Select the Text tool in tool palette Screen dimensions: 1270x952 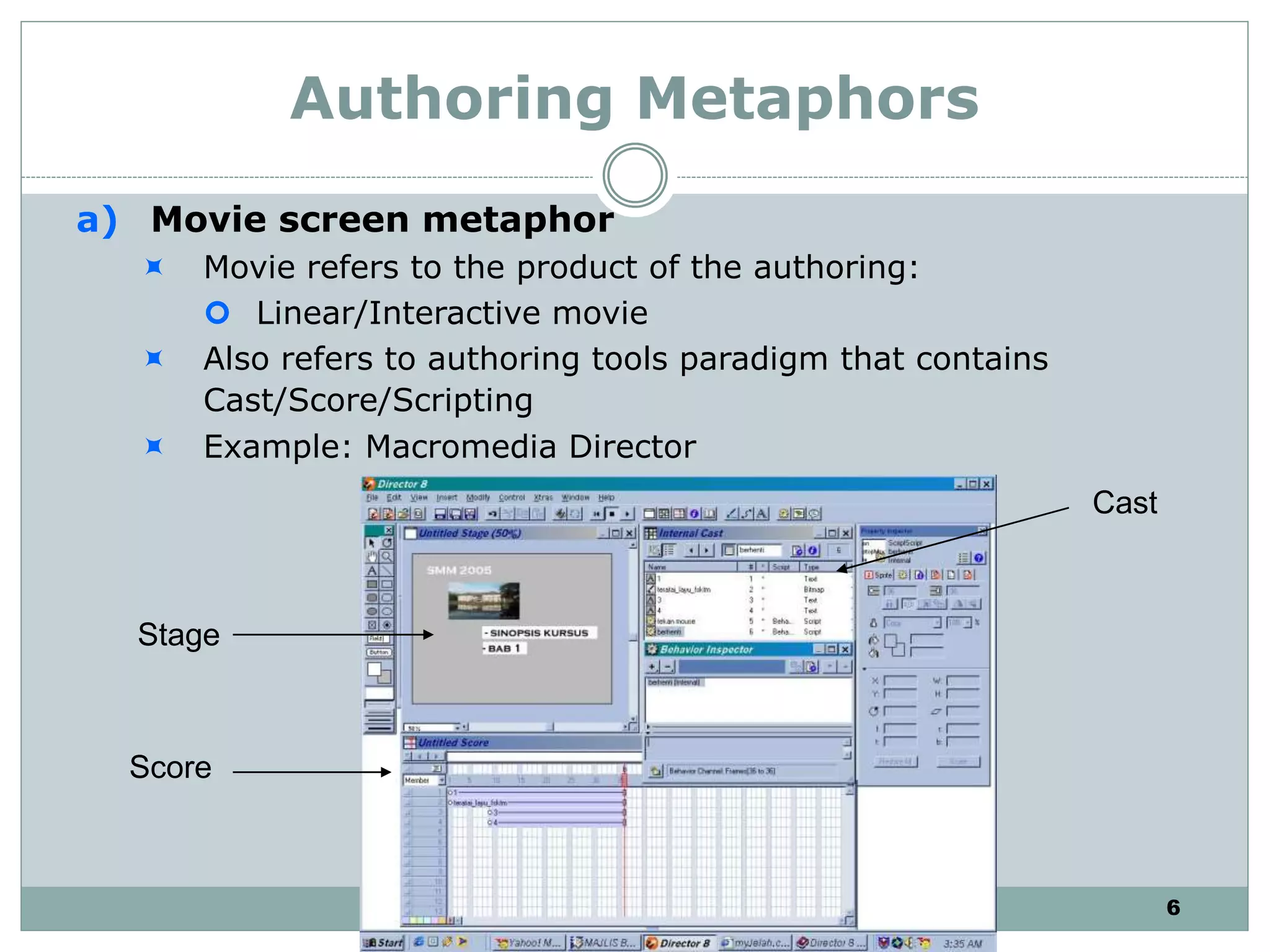[x=372, y=571]
